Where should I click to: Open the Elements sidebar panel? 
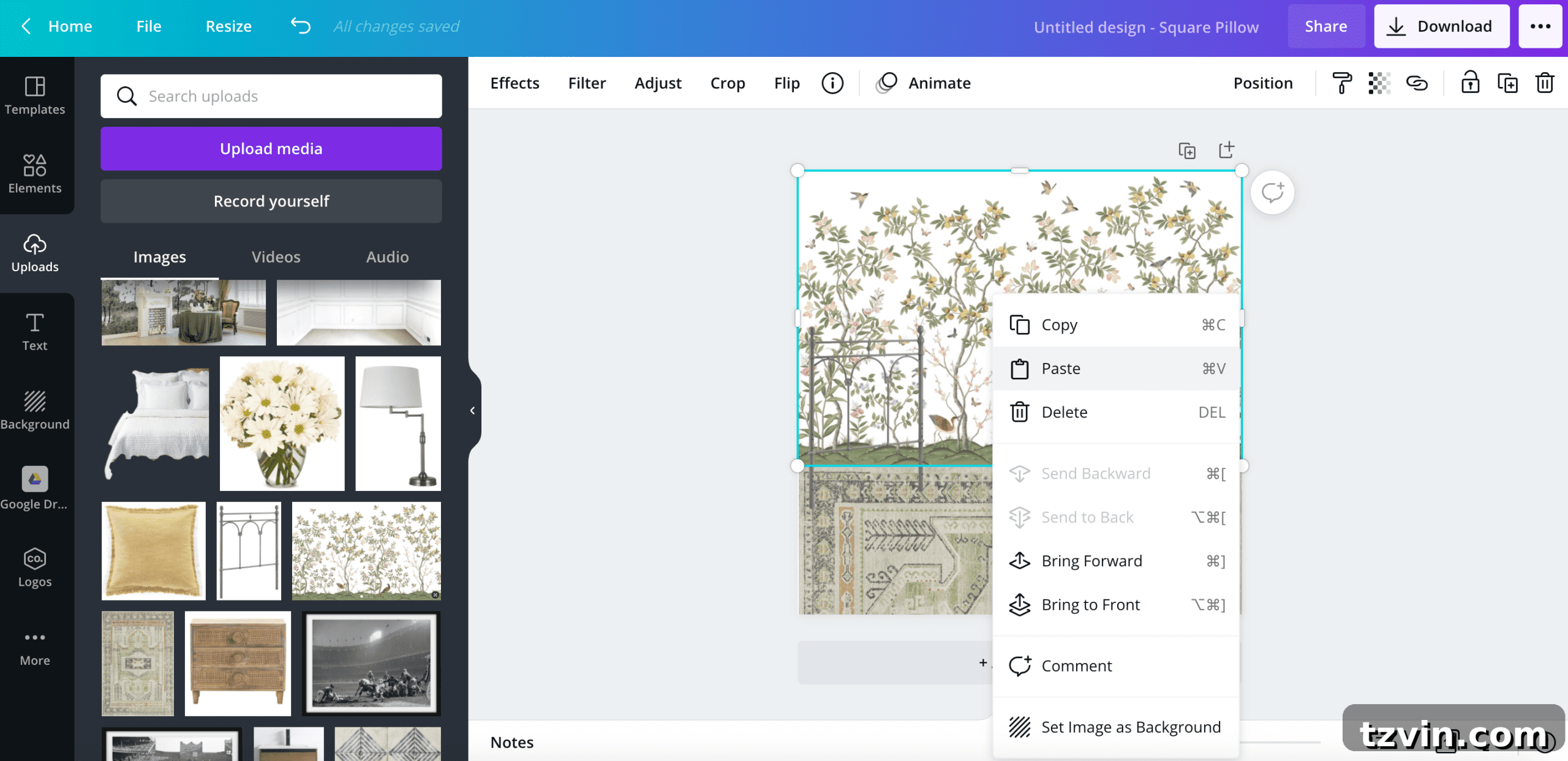[x=35, y=174]
